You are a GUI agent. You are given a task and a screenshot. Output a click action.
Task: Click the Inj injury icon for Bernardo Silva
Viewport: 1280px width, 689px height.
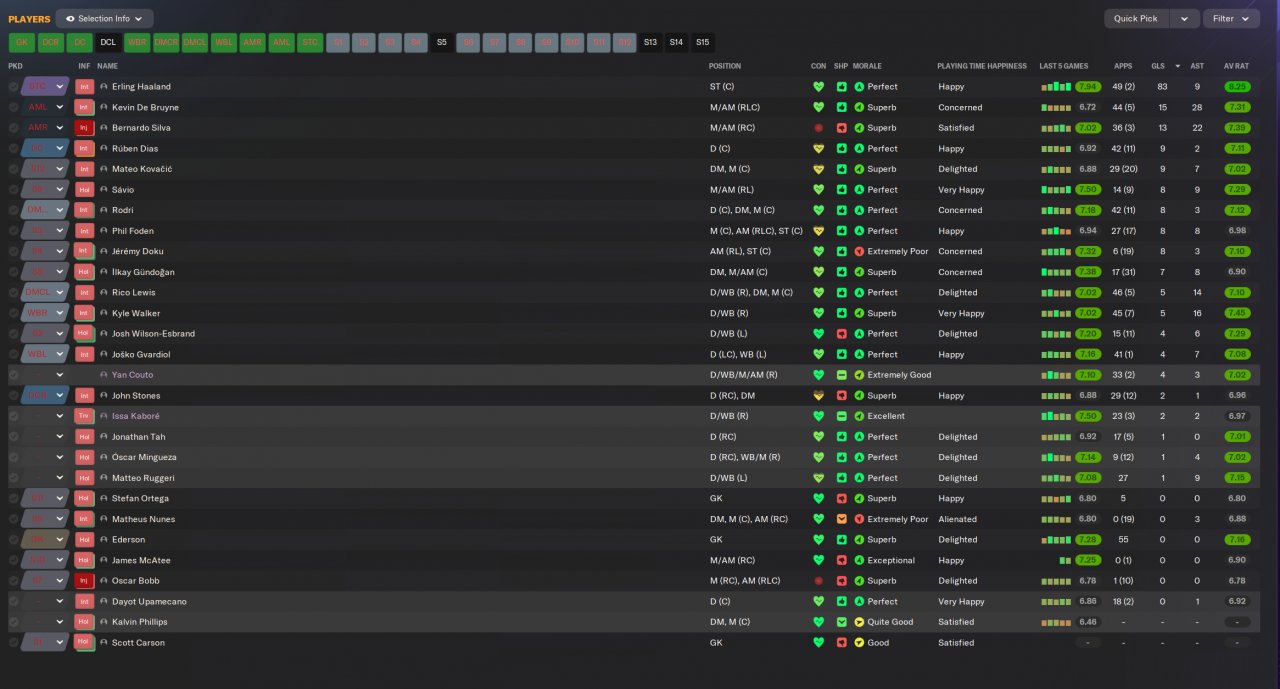pos(84,128)
